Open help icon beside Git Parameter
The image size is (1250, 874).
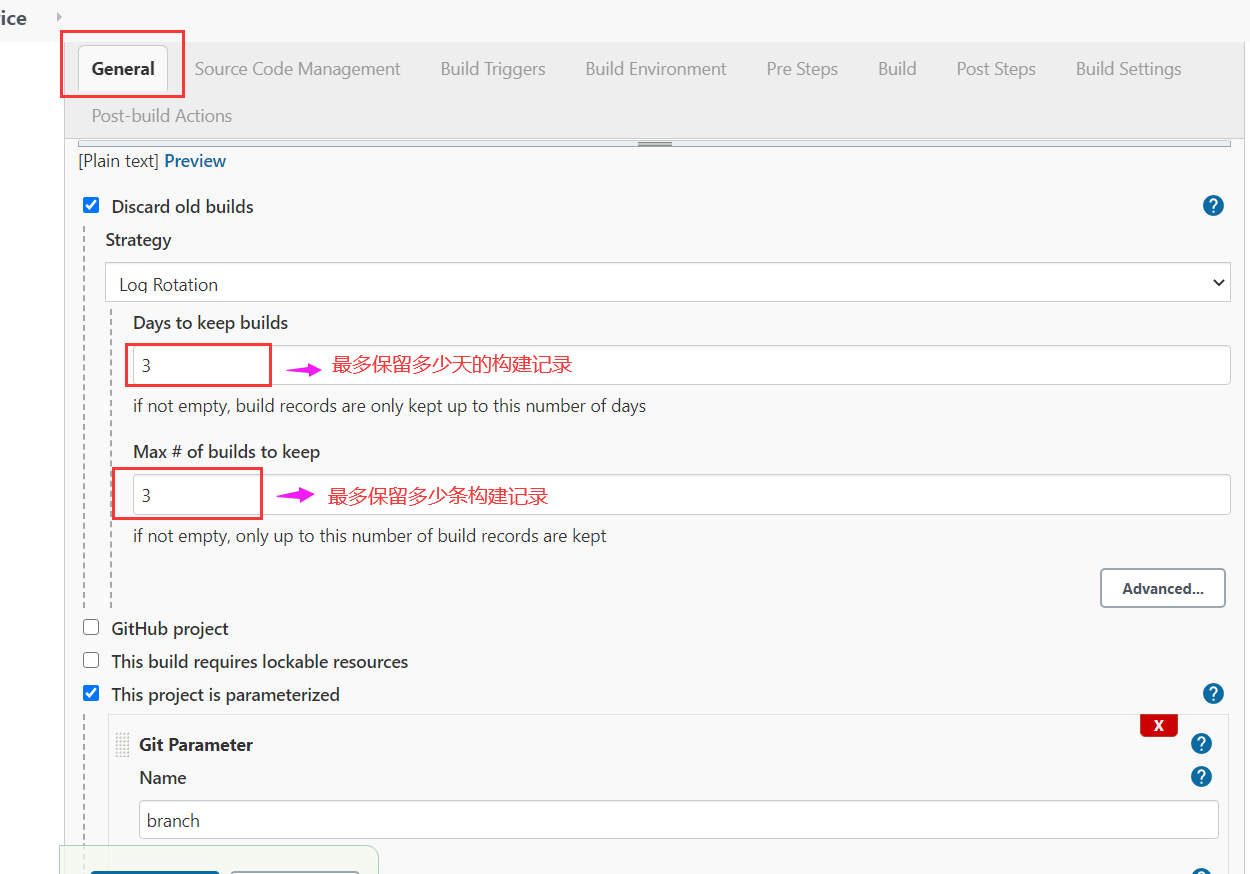point(1202,744)
